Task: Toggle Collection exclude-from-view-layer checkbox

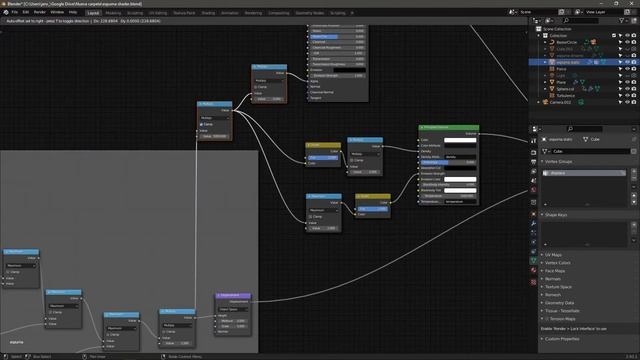Action: tap(614, 36)
